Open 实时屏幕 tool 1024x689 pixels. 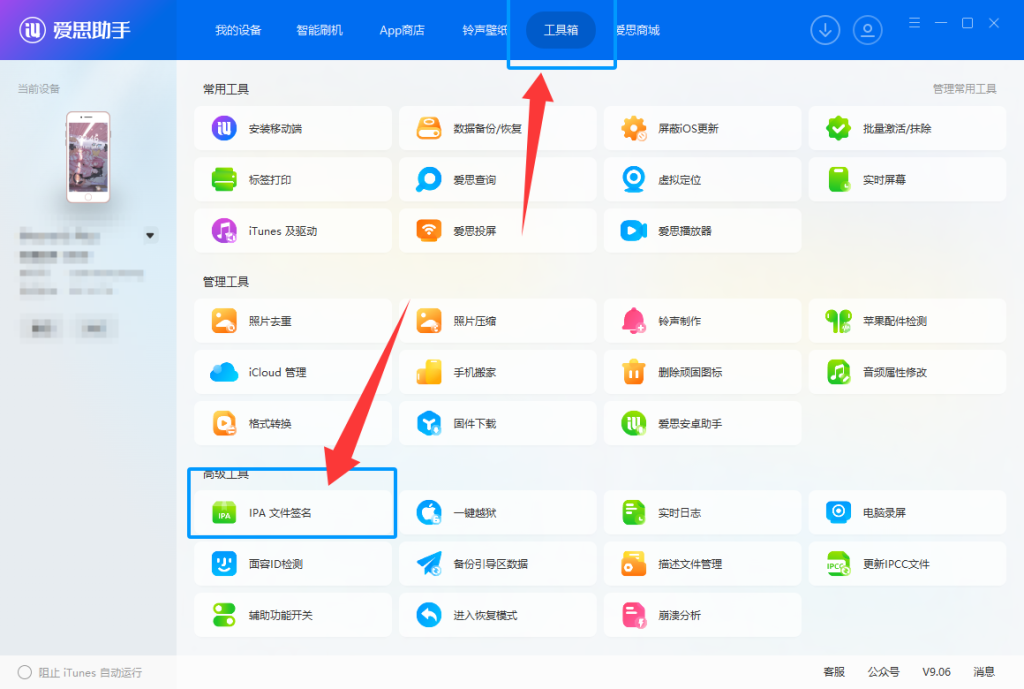coord(907,179)
